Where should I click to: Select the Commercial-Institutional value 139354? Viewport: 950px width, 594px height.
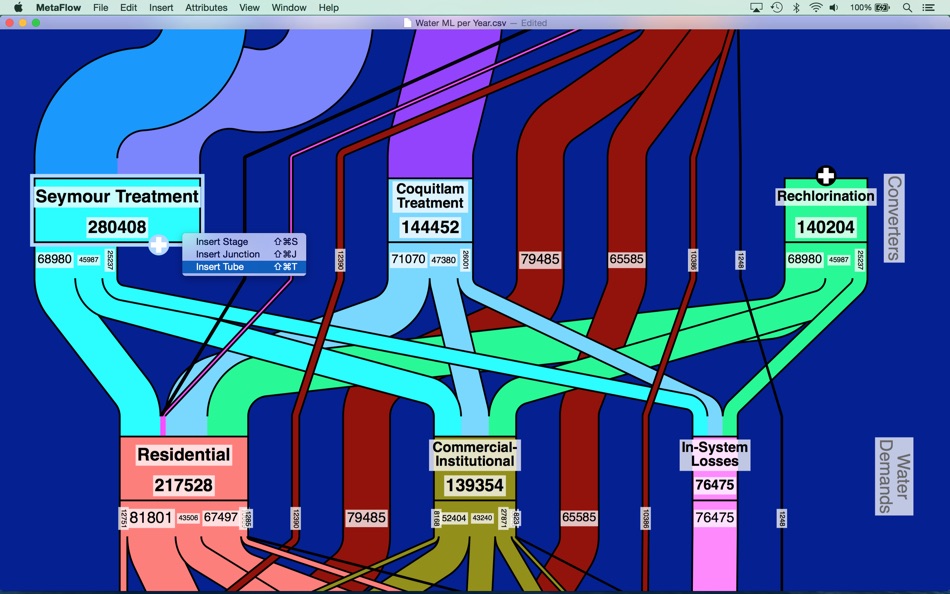click(474, 486)
